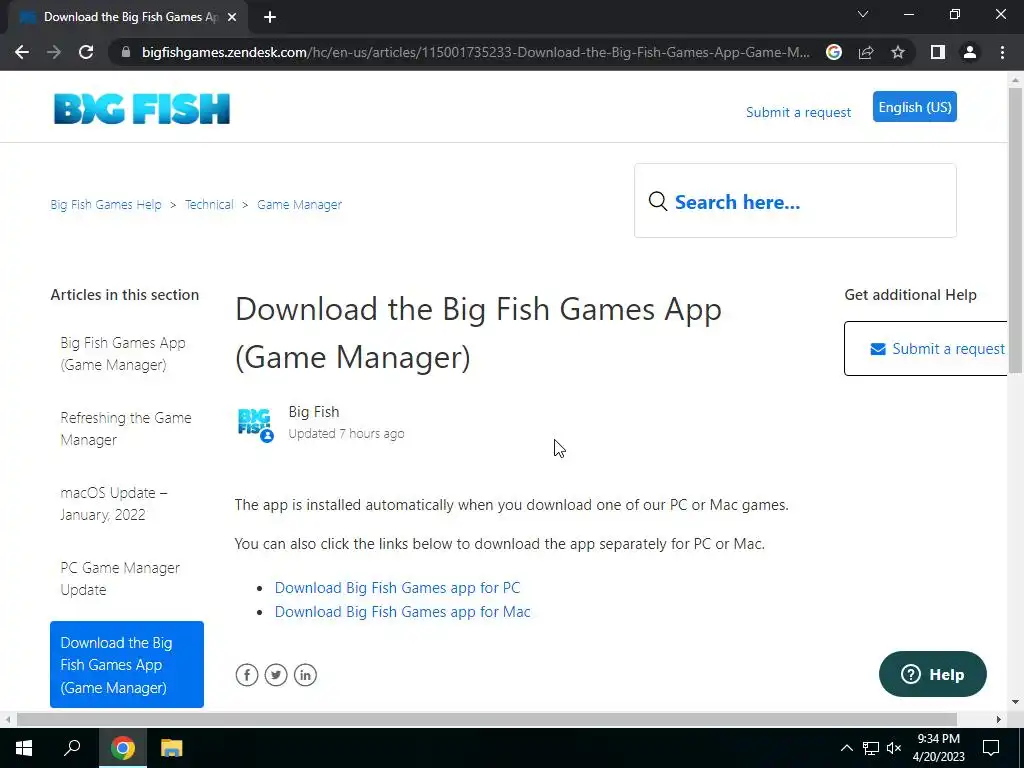Click the horizontal scroll right arrow
This screenshot has height=768, width=1024.
(x=999, y=719)
